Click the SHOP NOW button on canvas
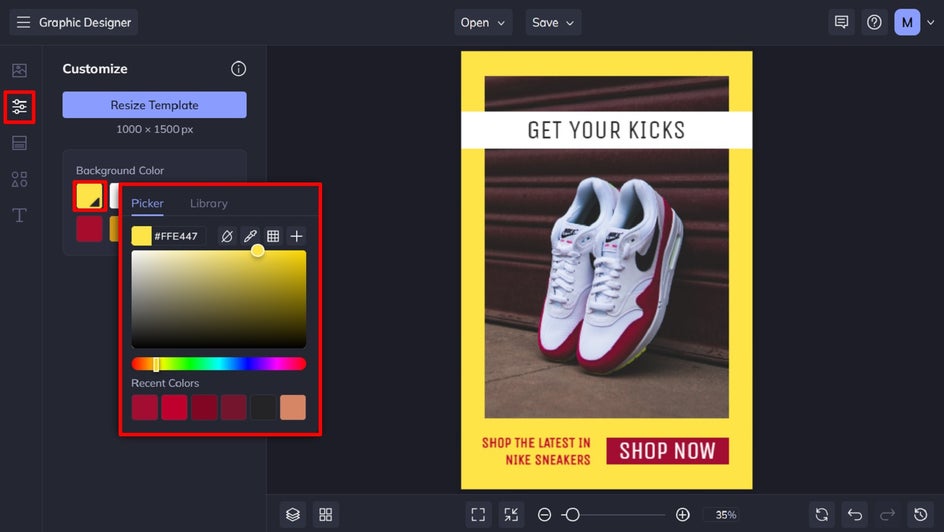This screenshot has width=944, height=532. click(668, 451)
